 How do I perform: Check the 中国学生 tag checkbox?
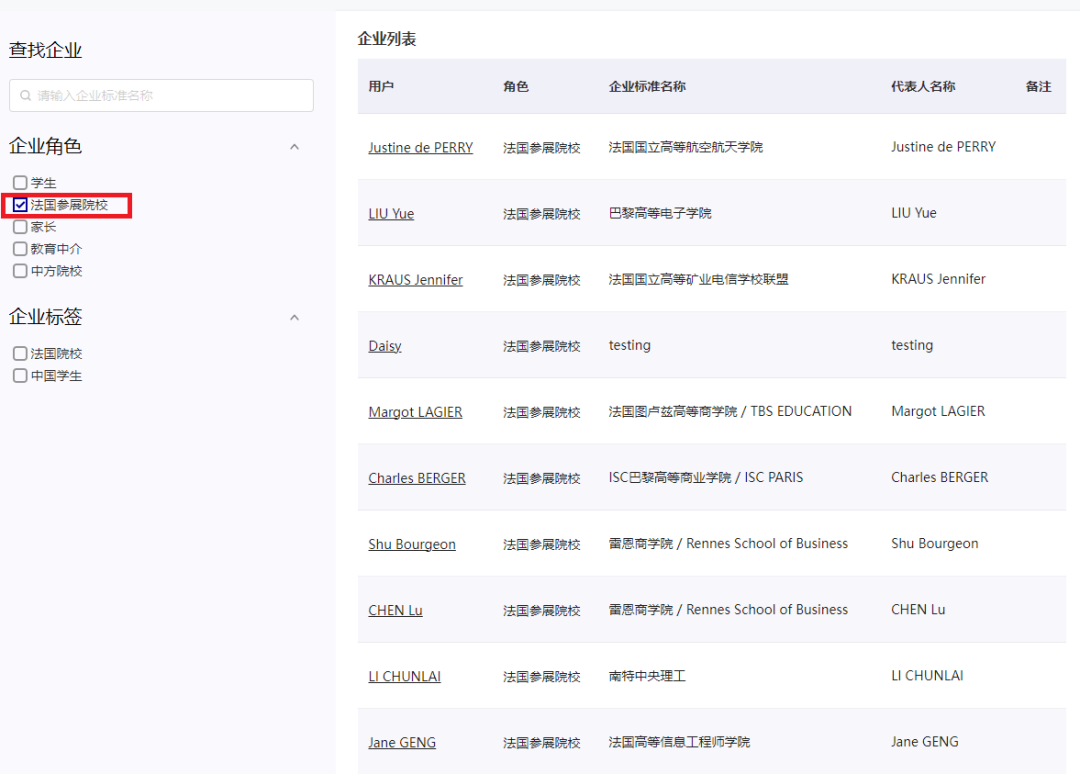[20, 375]
